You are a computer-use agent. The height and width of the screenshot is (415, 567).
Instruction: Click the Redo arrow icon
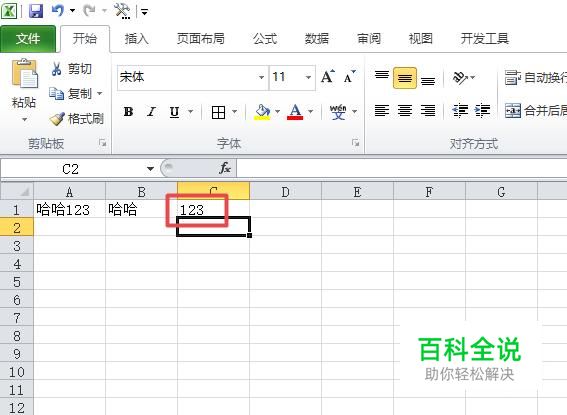(x=89, y=10)
